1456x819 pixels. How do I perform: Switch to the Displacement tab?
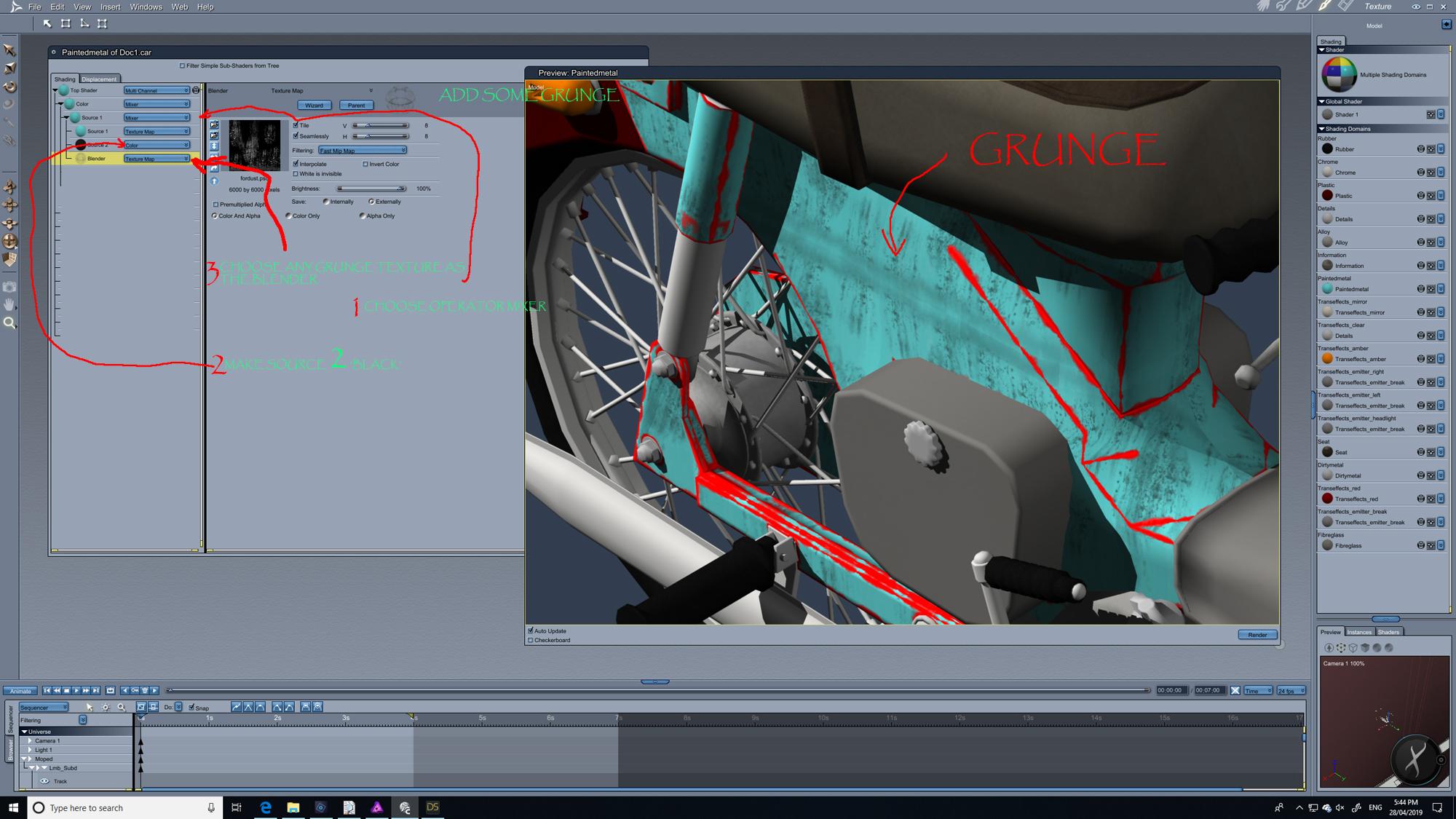tap(99, 79)
